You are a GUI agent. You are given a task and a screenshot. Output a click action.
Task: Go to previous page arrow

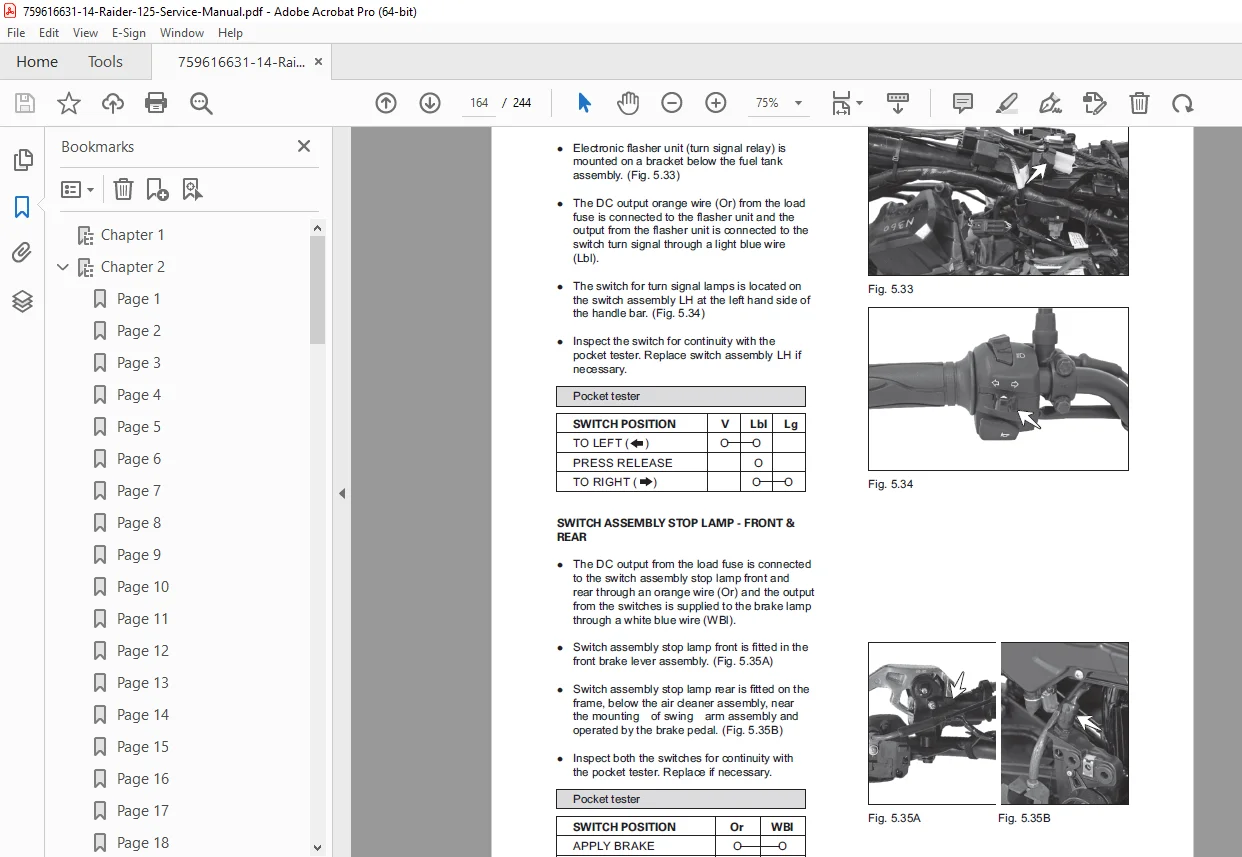[386, 103]
